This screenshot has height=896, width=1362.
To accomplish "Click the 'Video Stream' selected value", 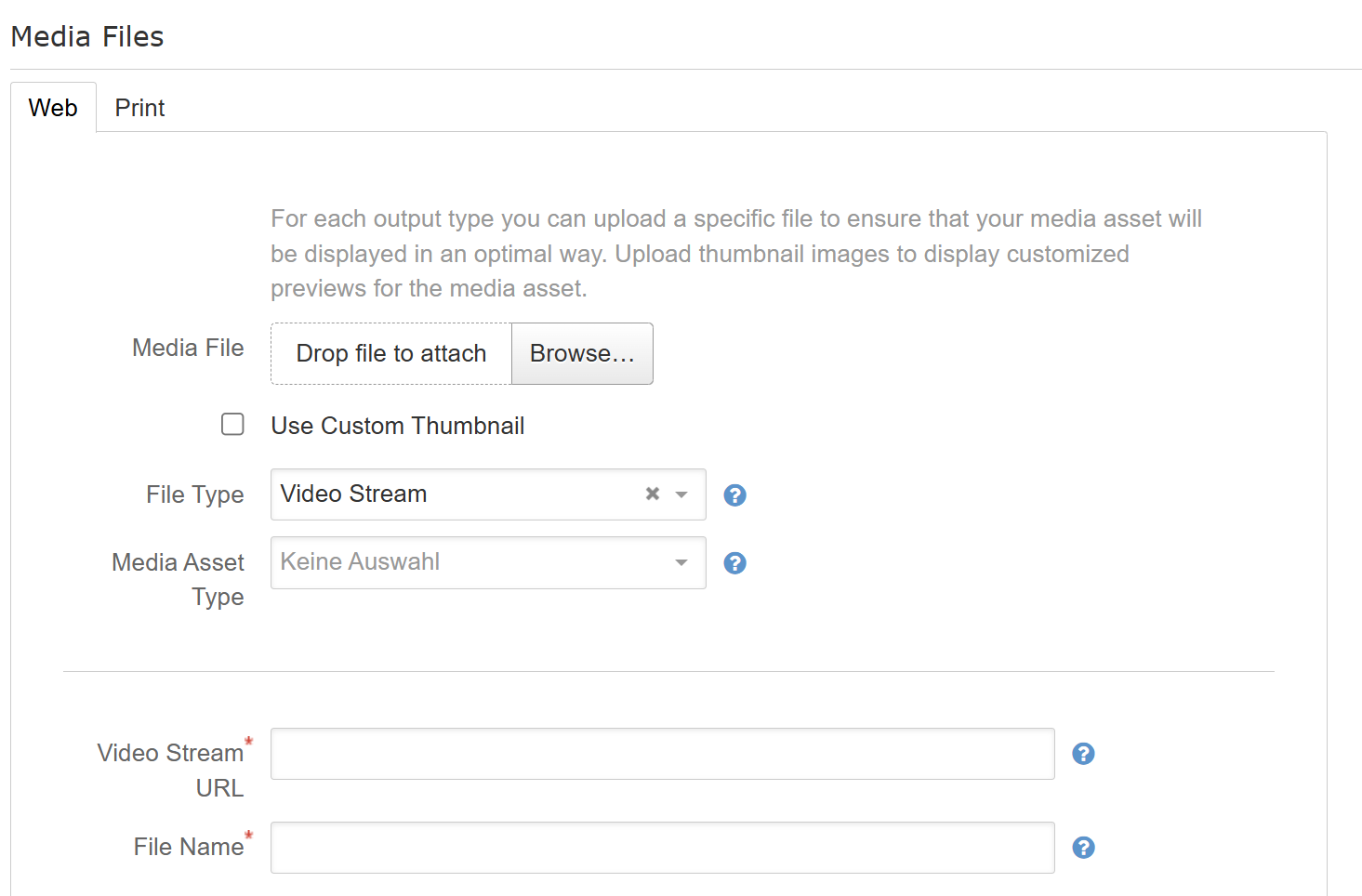I will [x=354, y=494].
